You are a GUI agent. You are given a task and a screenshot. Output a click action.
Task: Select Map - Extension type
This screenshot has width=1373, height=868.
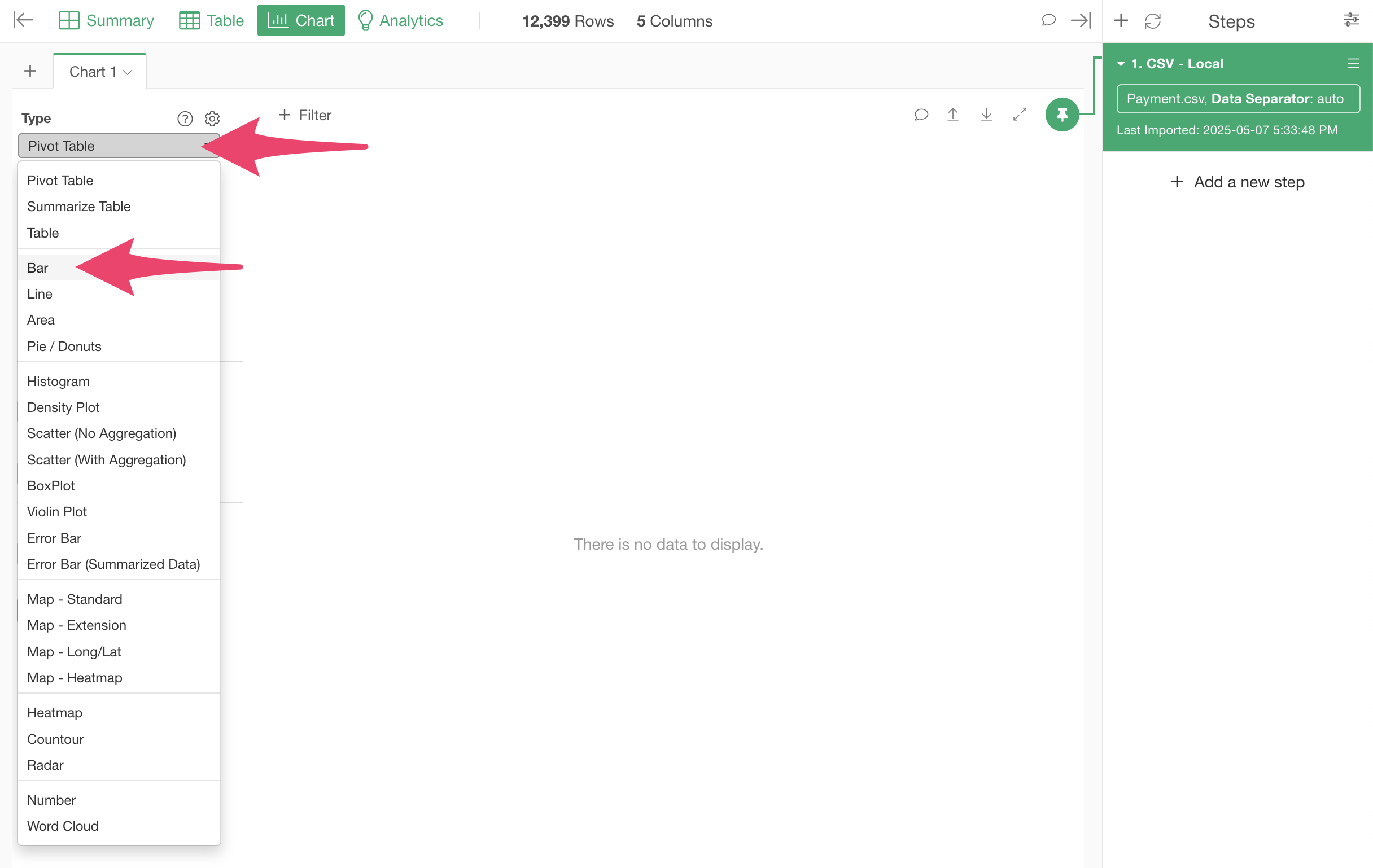point(119,626)
